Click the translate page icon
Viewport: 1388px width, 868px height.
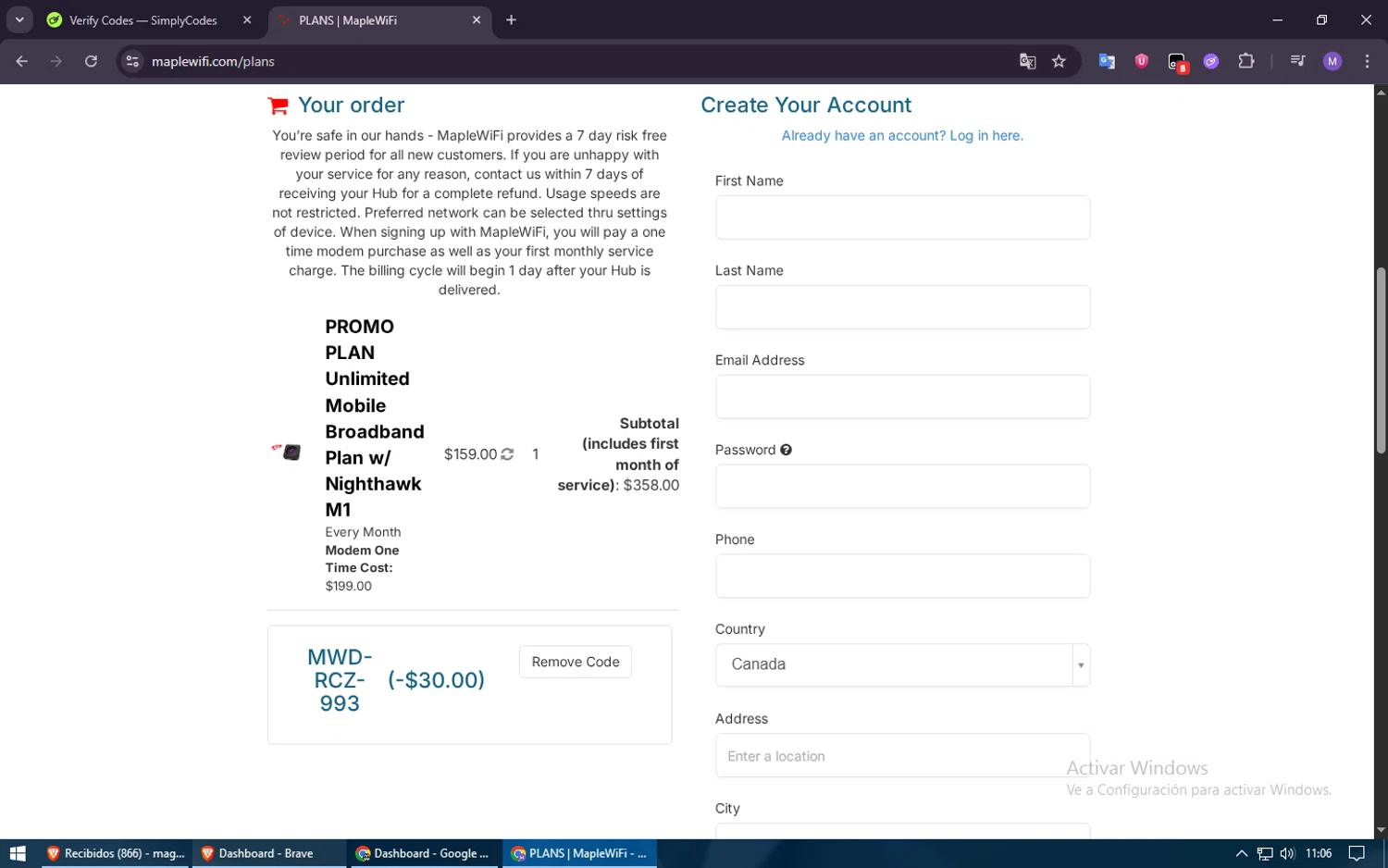pos(1027,61)
